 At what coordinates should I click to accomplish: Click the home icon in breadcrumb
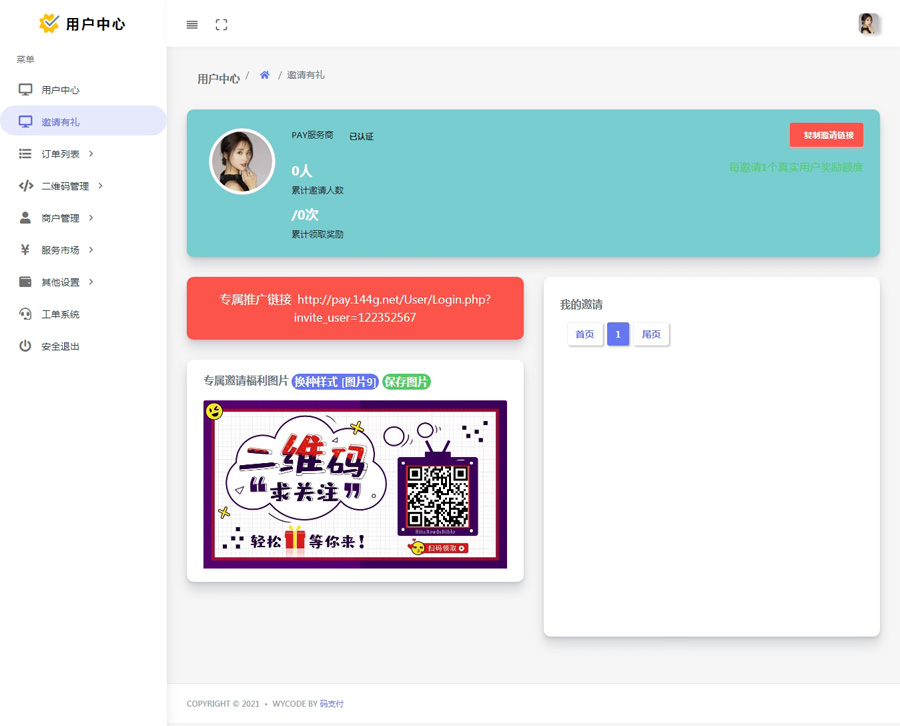click(264, 75)
